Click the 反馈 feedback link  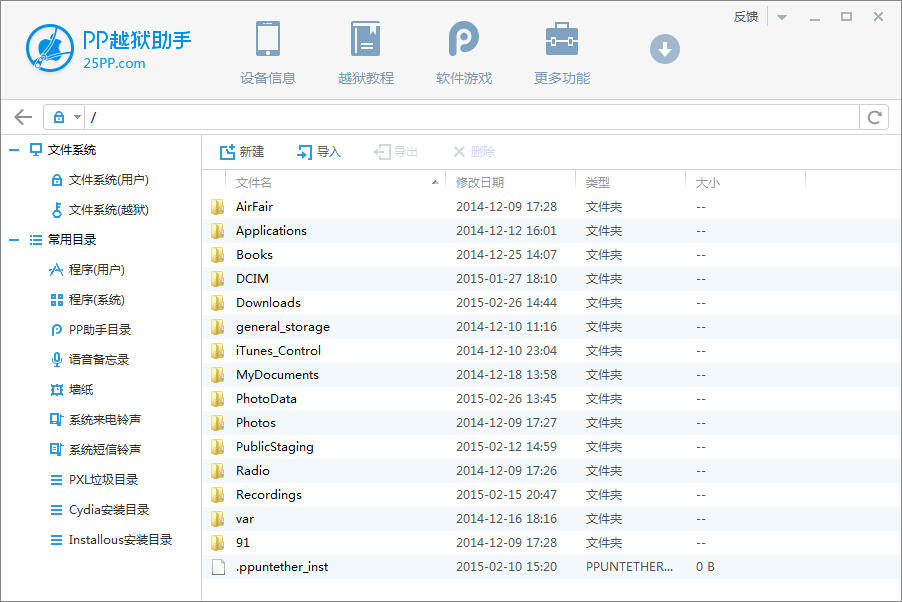745,16
